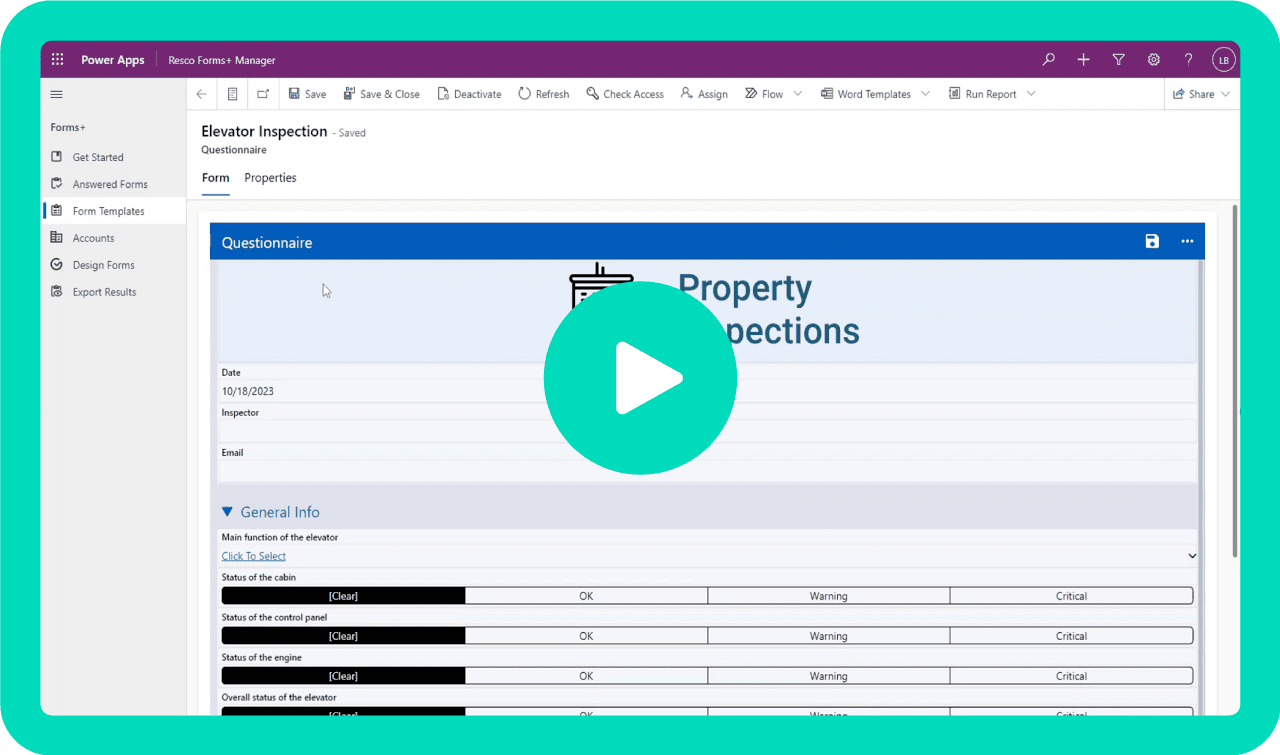Click the help question mark icon
The image size is (1280, 755).
tap(1188, 60)
